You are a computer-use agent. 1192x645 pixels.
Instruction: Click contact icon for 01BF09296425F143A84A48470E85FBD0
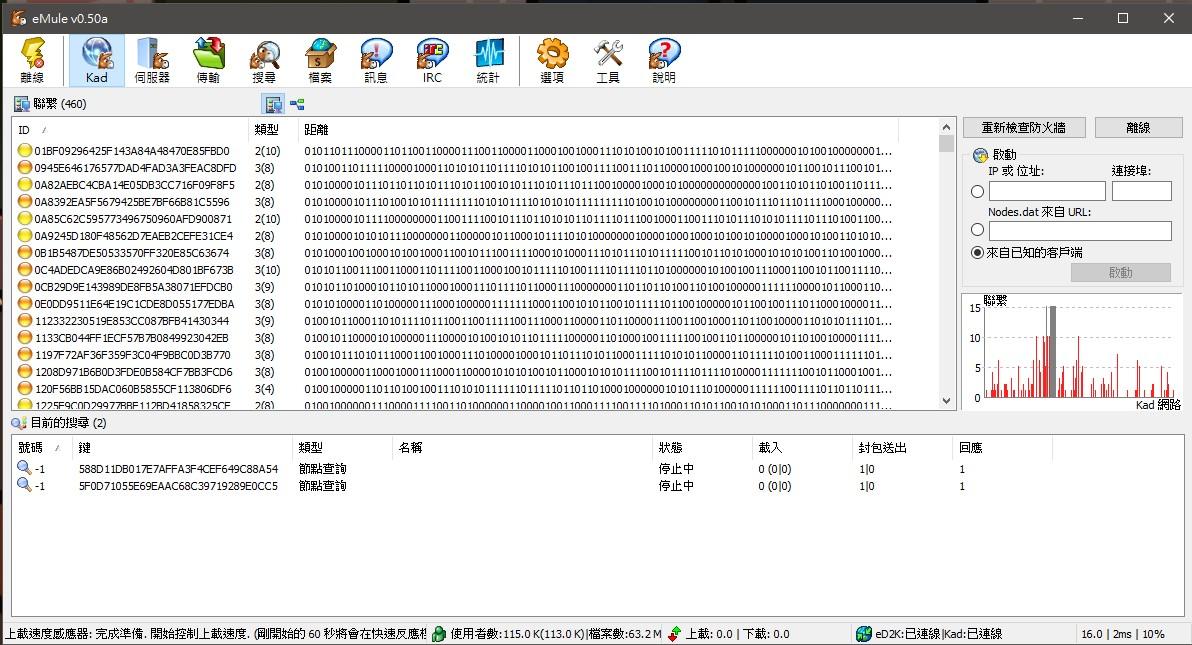coord(25,151)
